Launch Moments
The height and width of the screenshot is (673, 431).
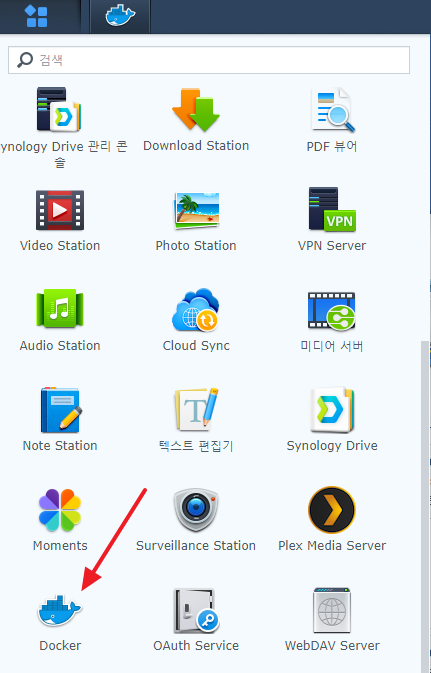pyautogui.click(x=60, y=510)
